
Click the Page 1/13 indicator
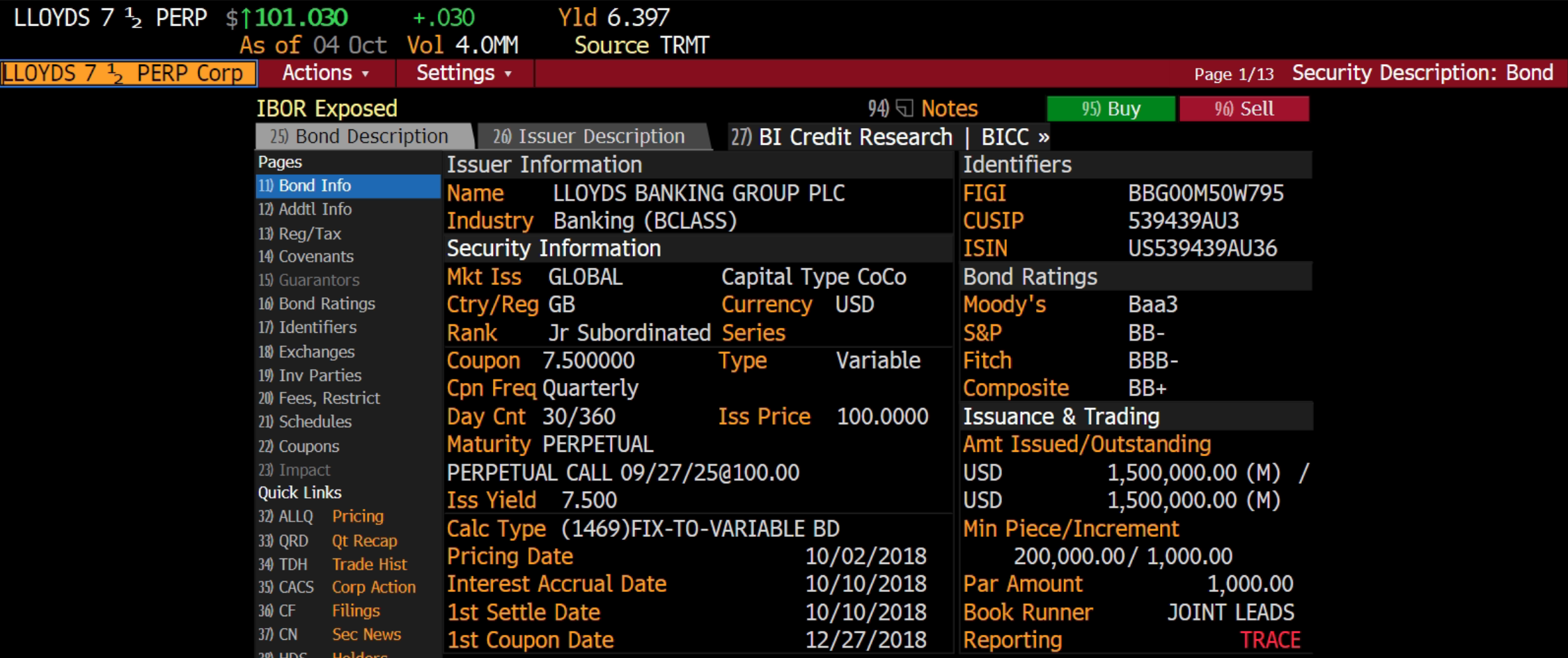(1234, 75)
